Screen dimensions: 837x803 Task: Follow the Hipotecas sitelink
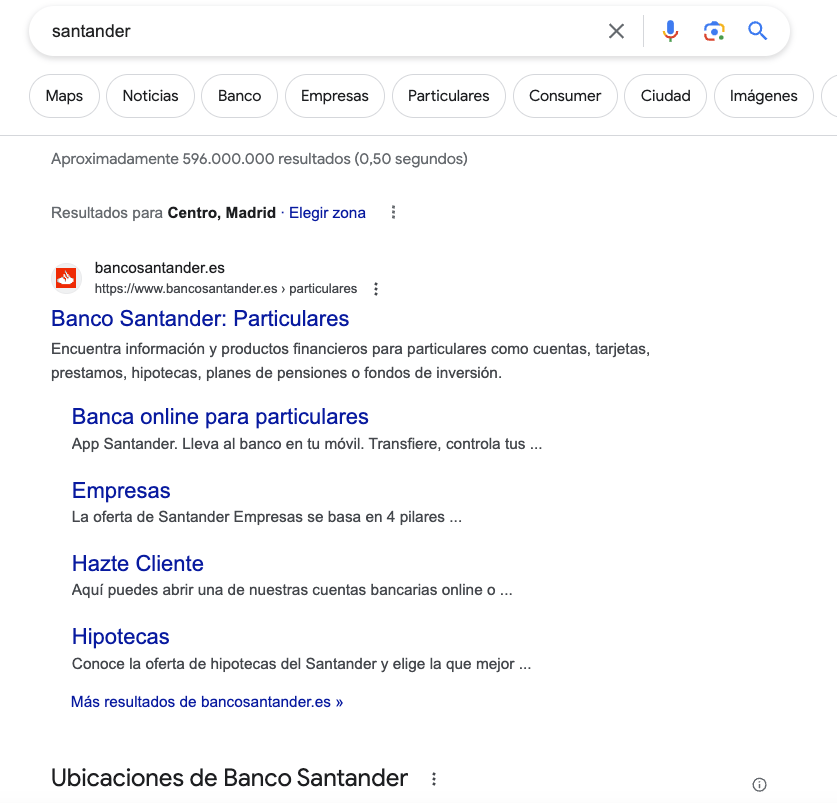120,636
